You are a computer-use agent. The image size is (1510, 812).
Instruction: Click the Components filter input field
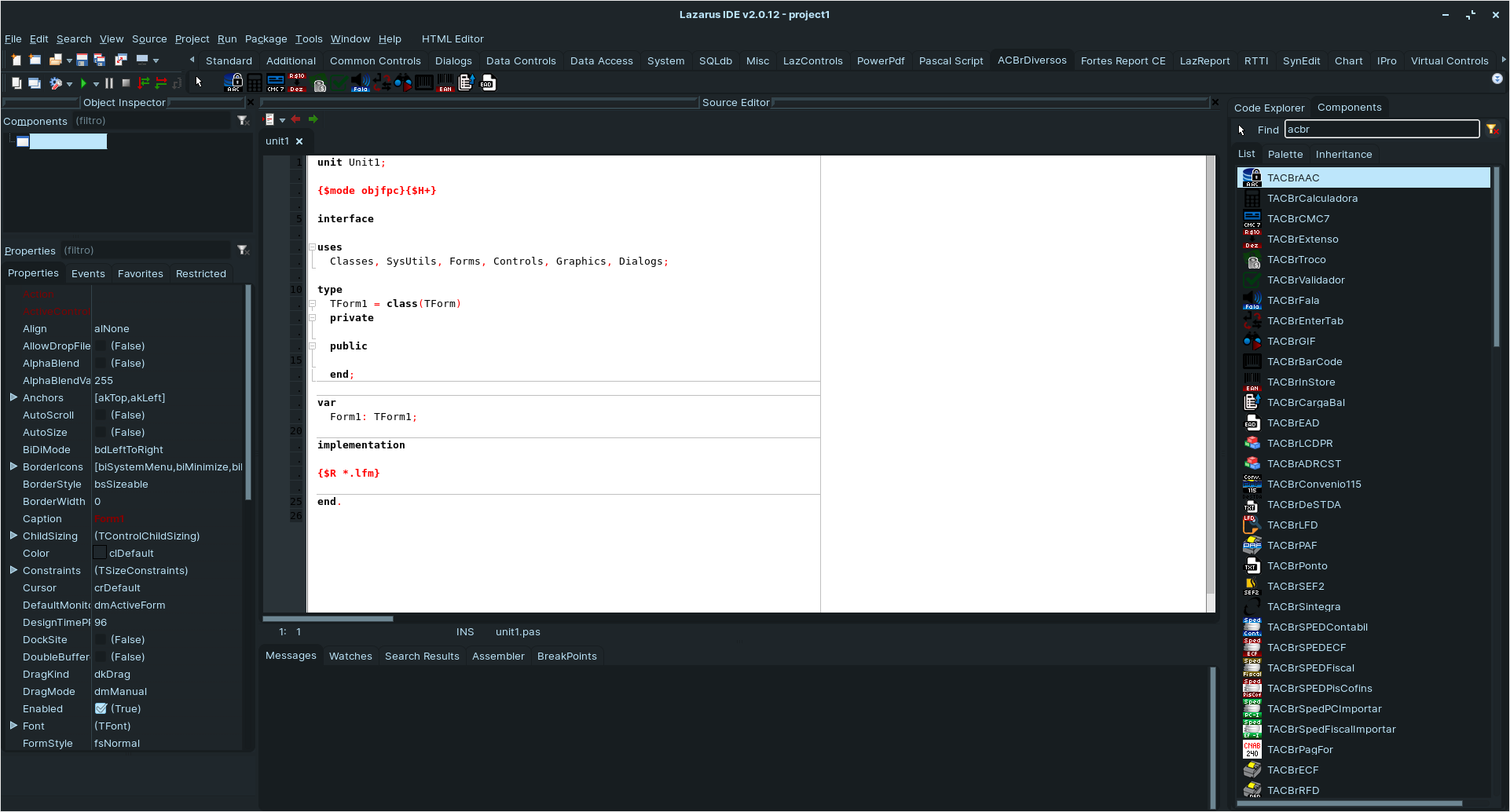[x=152, y=120]
